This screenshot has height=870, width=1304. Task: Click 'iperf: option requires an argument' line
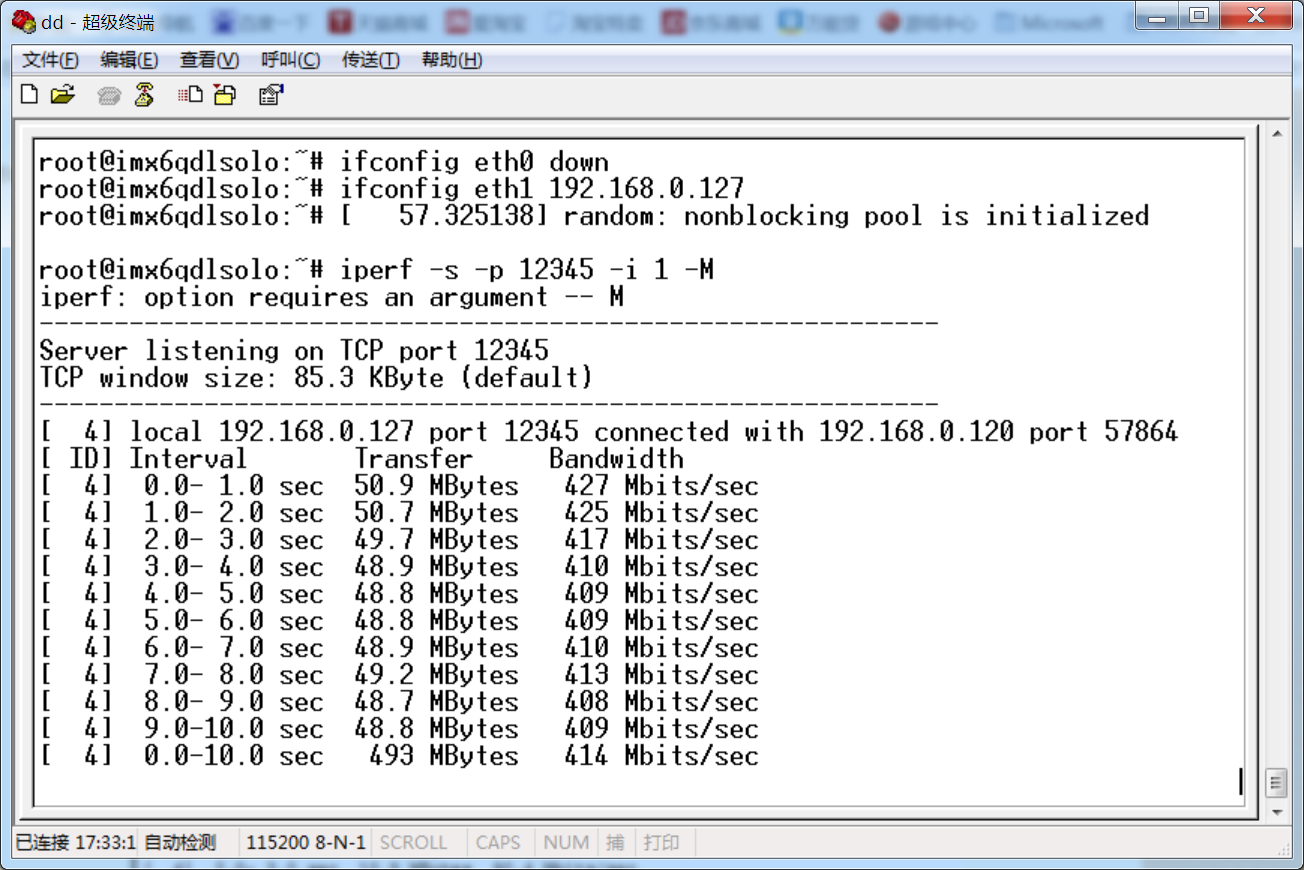point(331,297)
